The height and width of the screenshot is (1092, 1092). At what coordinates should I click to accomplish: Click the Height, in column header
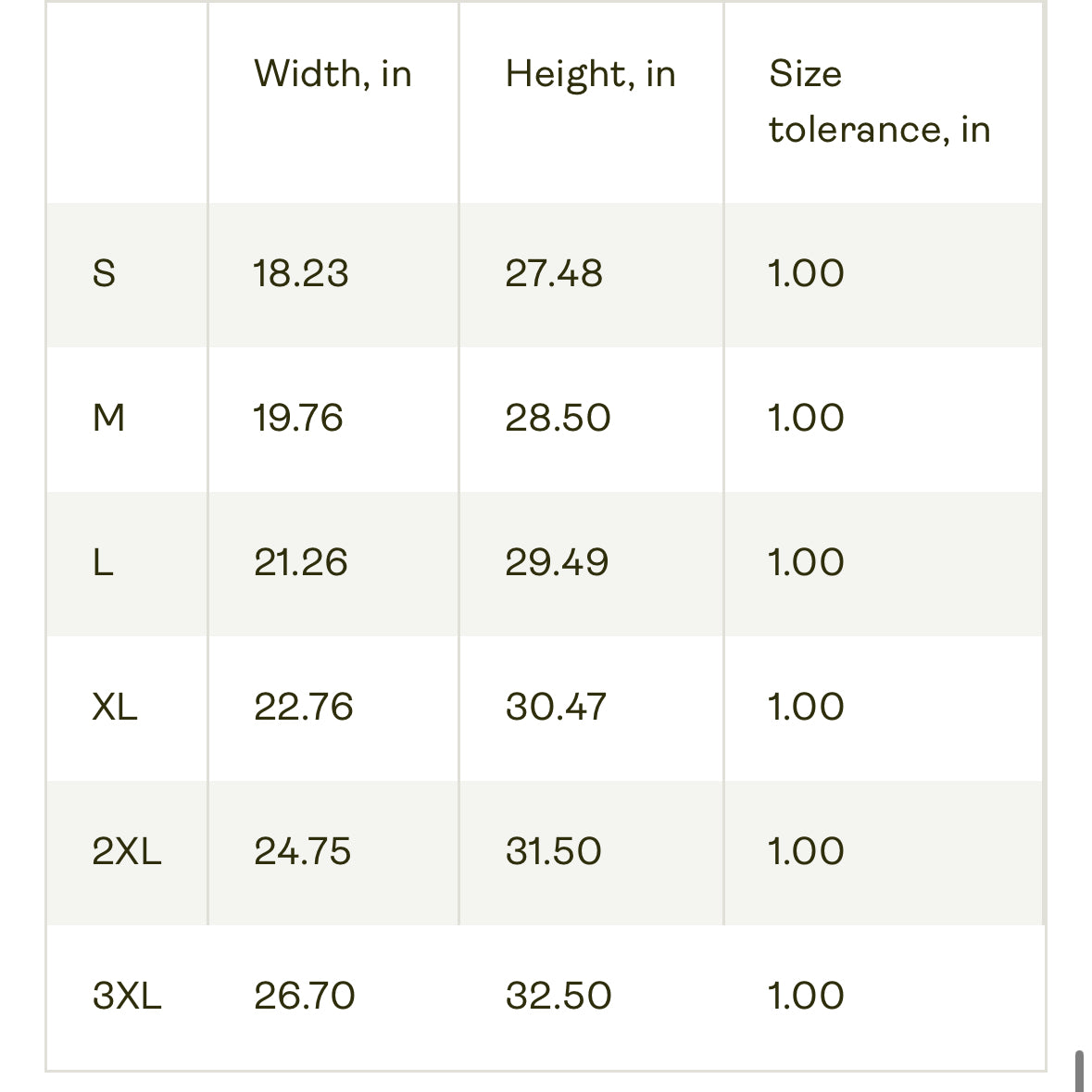pos(590,74)
